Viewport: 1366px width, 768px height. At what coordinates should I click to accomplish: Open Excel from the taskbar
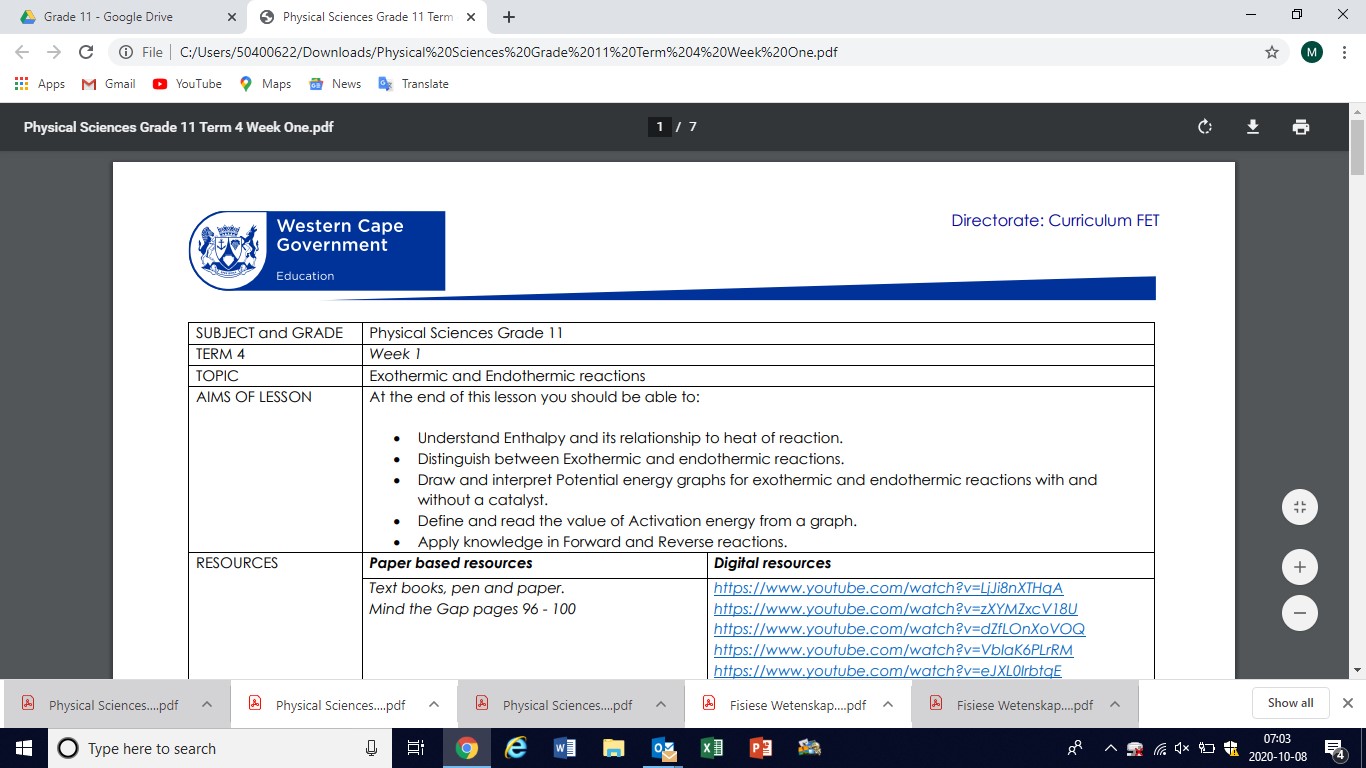point(712,748)
